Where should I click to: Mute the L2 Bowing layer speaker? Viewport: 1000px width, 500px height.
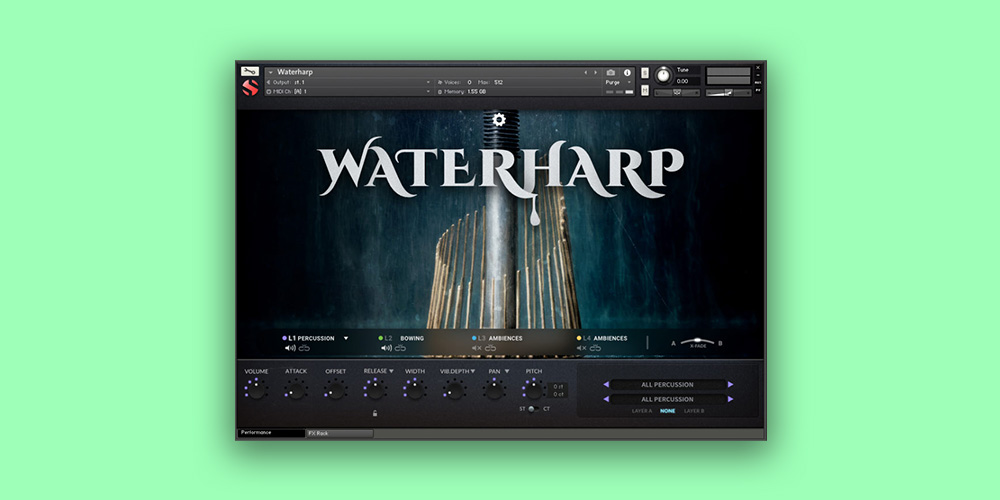pyautogui.click(x=386, y=348)
